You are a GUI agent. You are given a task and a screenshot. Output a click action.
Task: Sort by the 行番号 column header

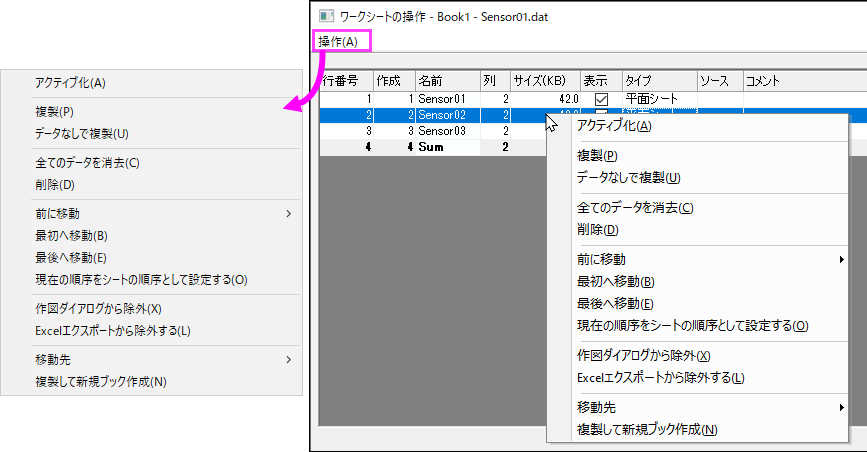point(347,81)
